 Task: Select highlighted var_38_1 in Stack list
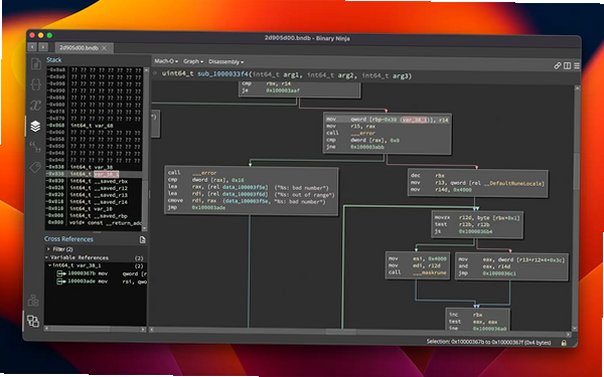[x=106, y=174]
